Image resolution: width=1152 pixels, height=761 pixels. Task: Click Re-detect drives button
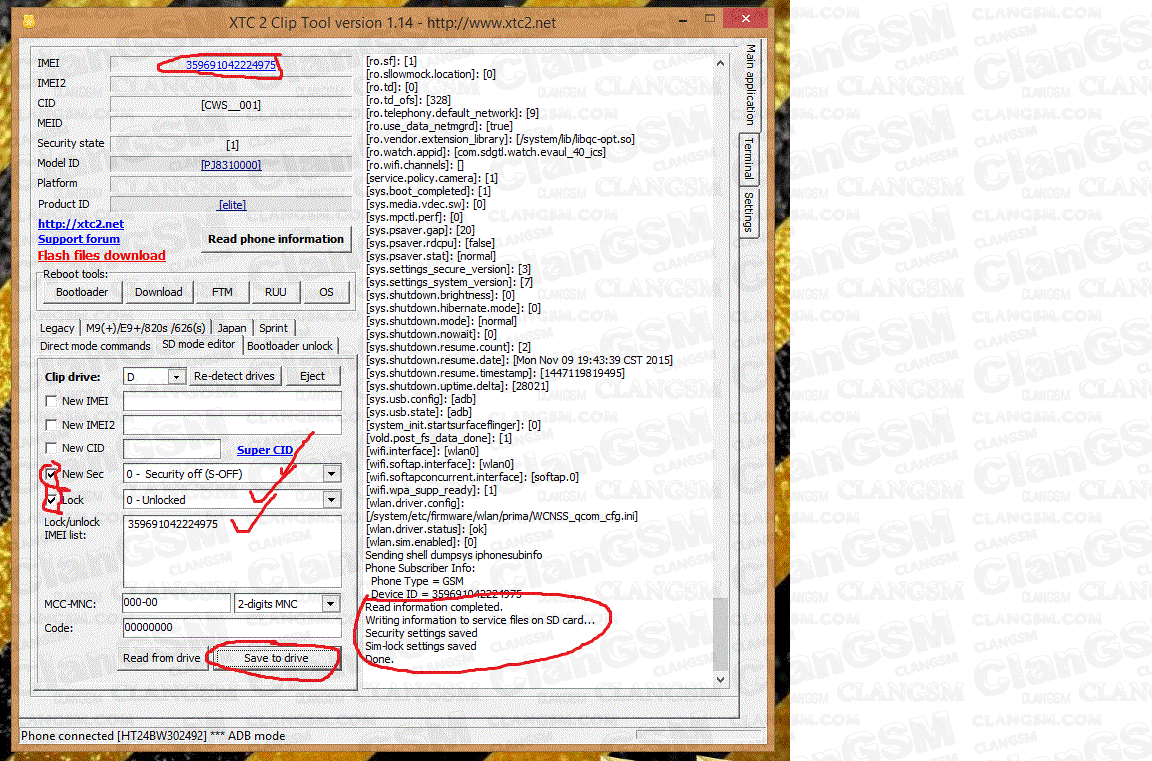[x=234, y=376]
